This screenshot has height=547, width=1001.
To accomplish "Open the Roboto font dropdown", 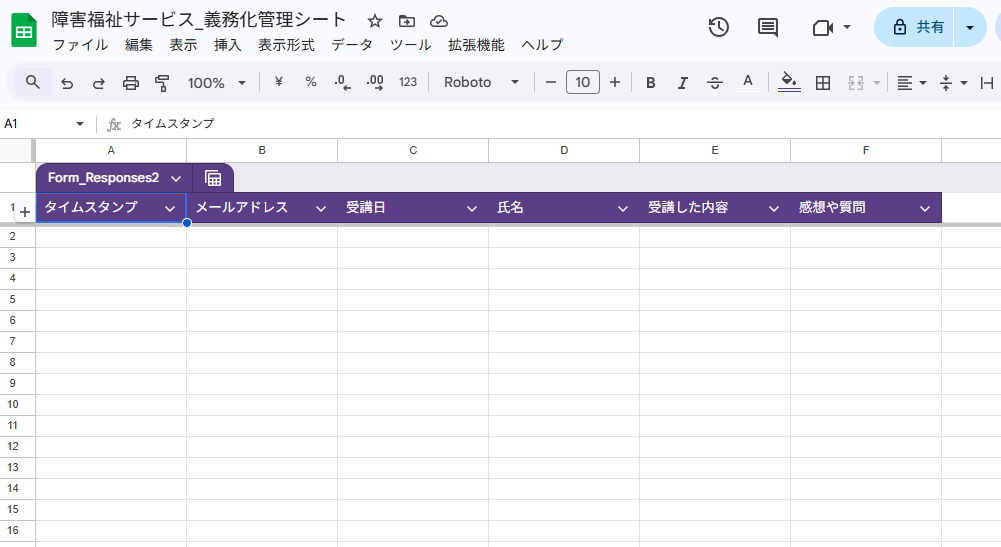I will [x=482, y=82].
